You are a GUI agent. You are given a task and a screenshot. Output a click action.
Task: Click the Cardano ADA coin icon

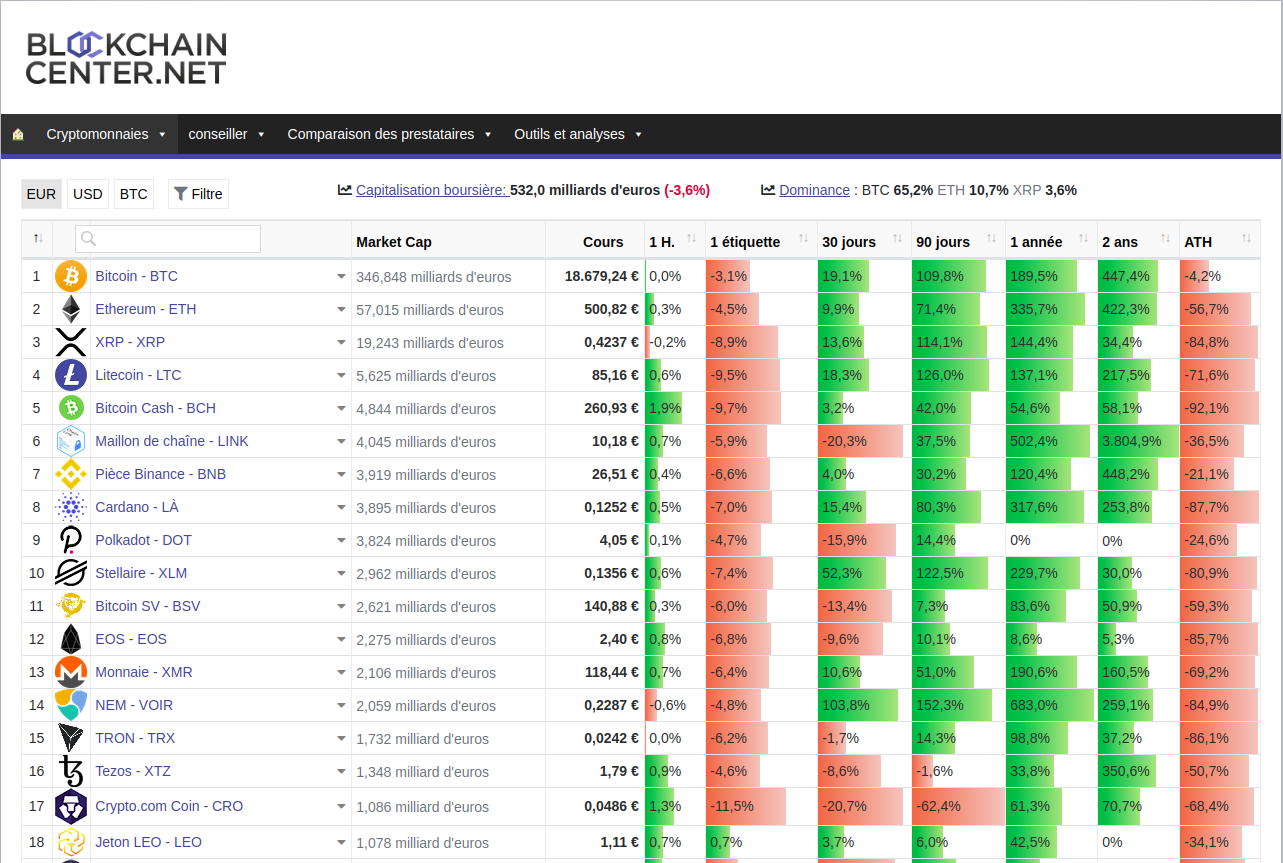click(x=70, y=506)
